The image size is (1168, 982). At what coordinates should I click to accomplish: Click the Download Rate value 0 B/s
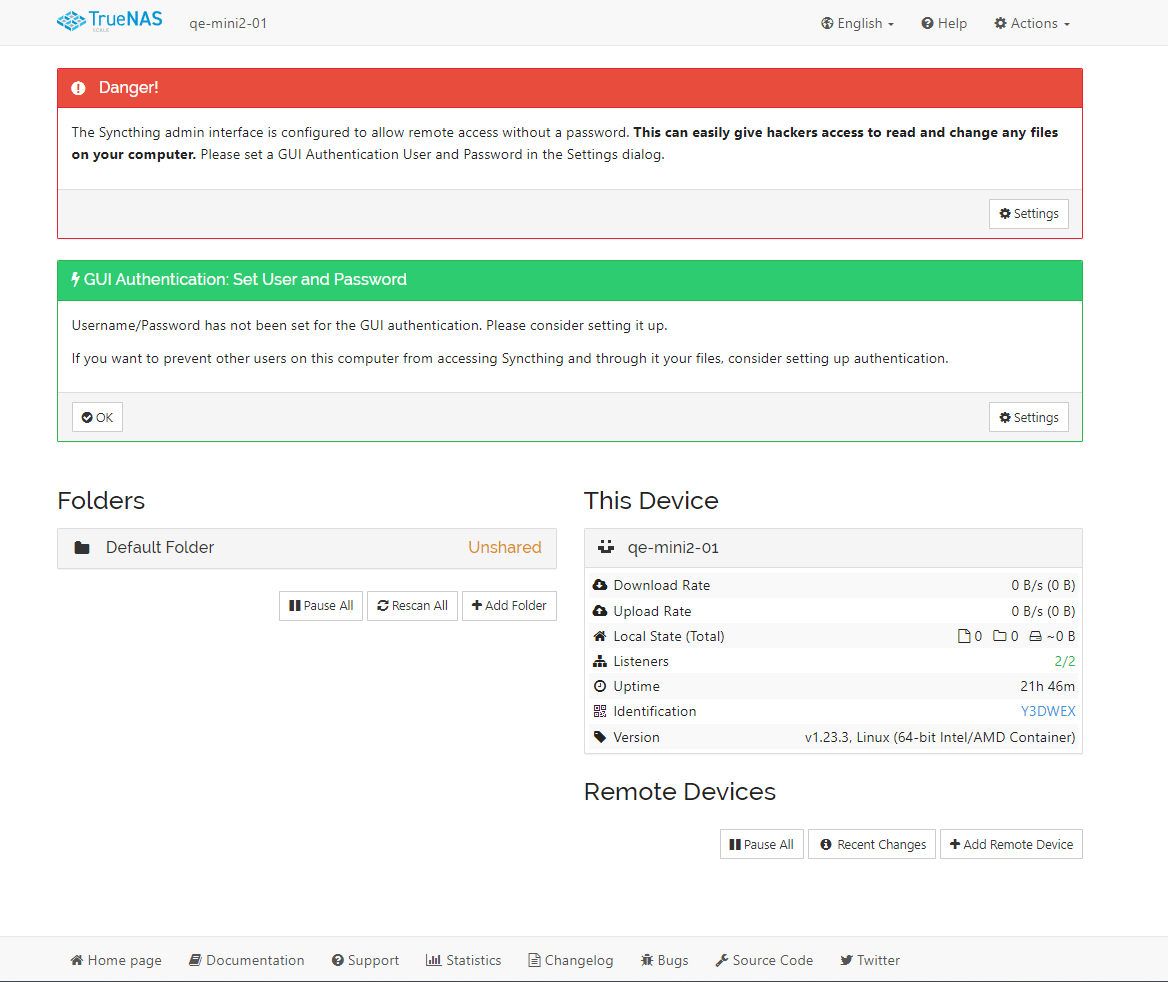(x=1043, y=586)
